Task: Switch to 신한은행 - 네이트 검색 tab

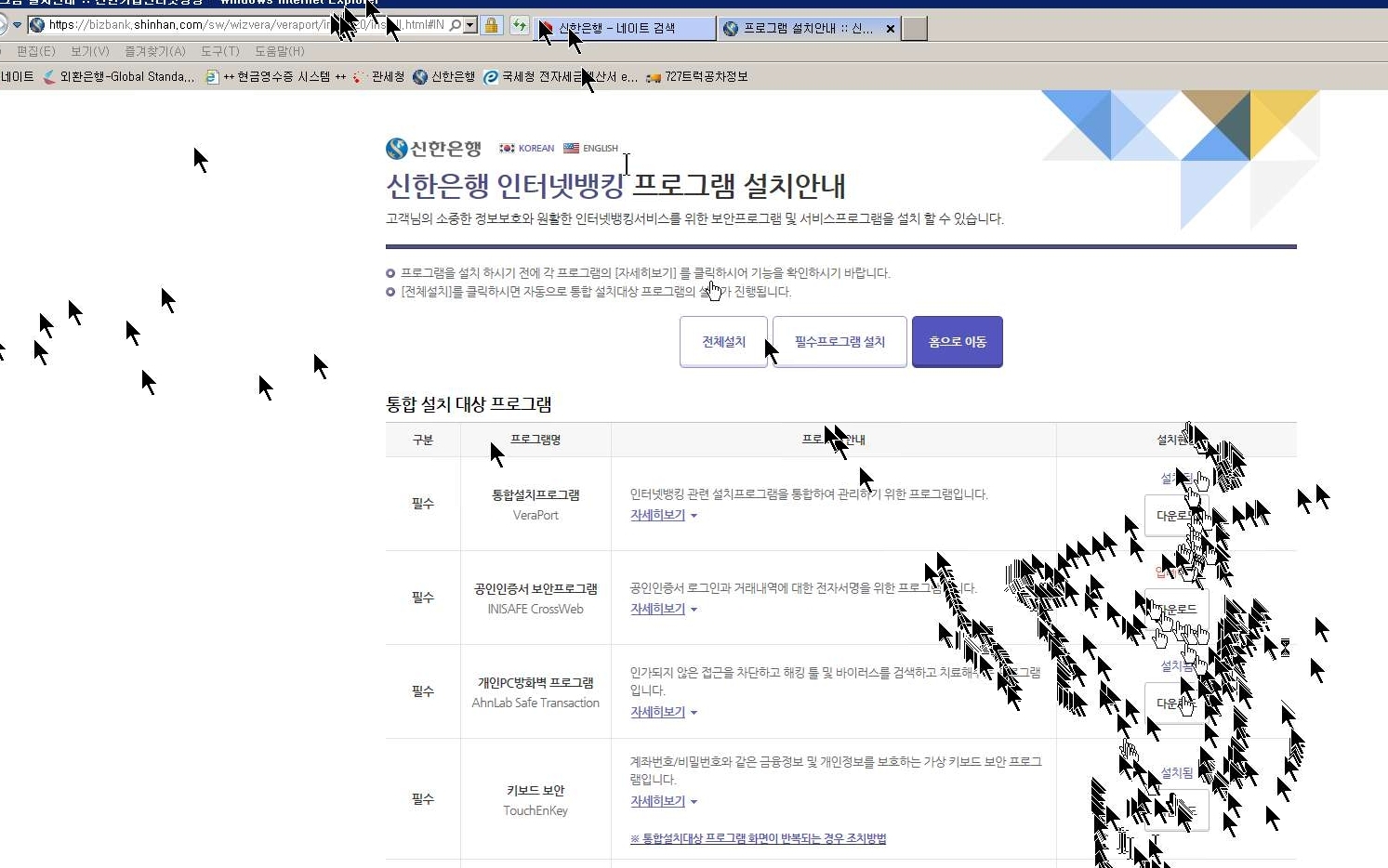Action: click(623, 29)
